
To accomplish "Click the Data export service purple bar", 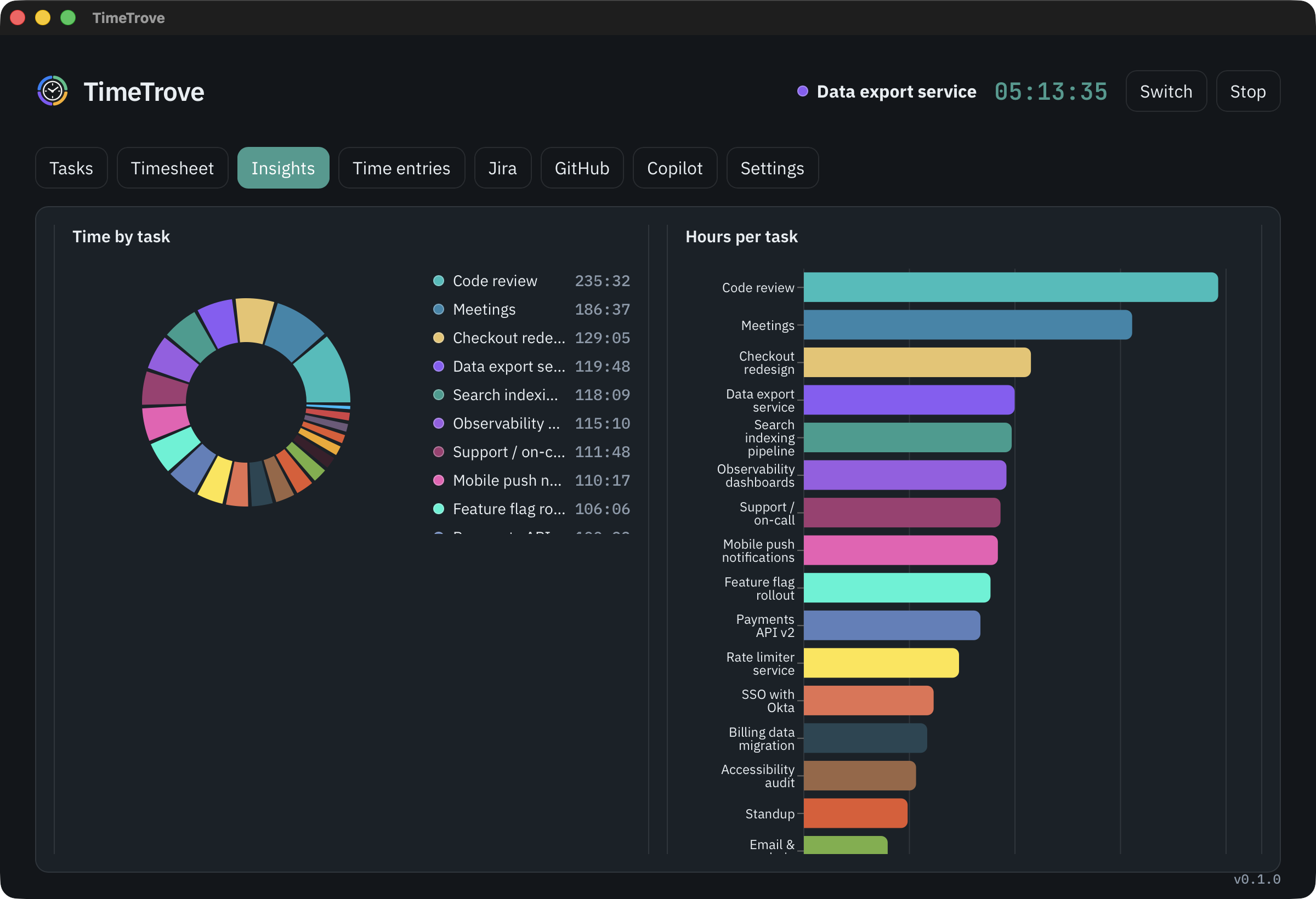I will tap(909, 400).
